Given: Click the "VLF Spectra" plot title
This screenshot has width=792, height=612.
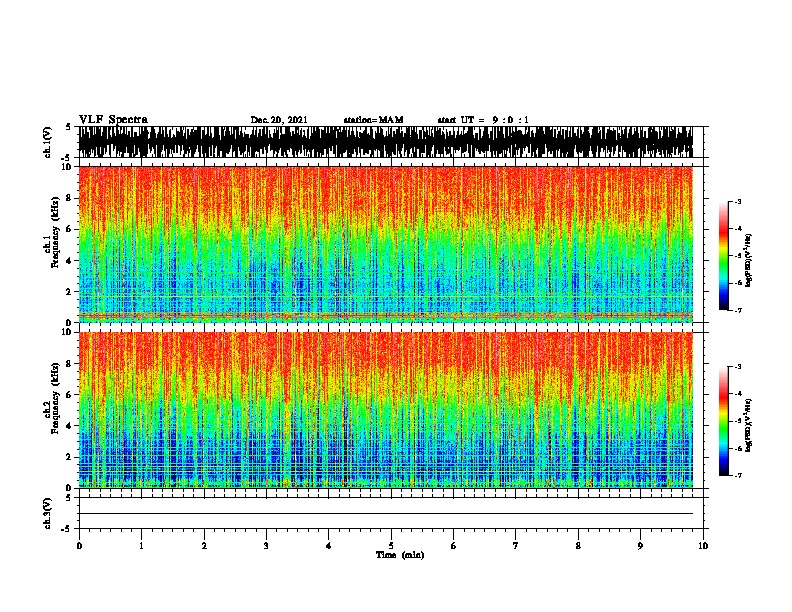Looking at the screenshot, I should click(x=113, y=120).
